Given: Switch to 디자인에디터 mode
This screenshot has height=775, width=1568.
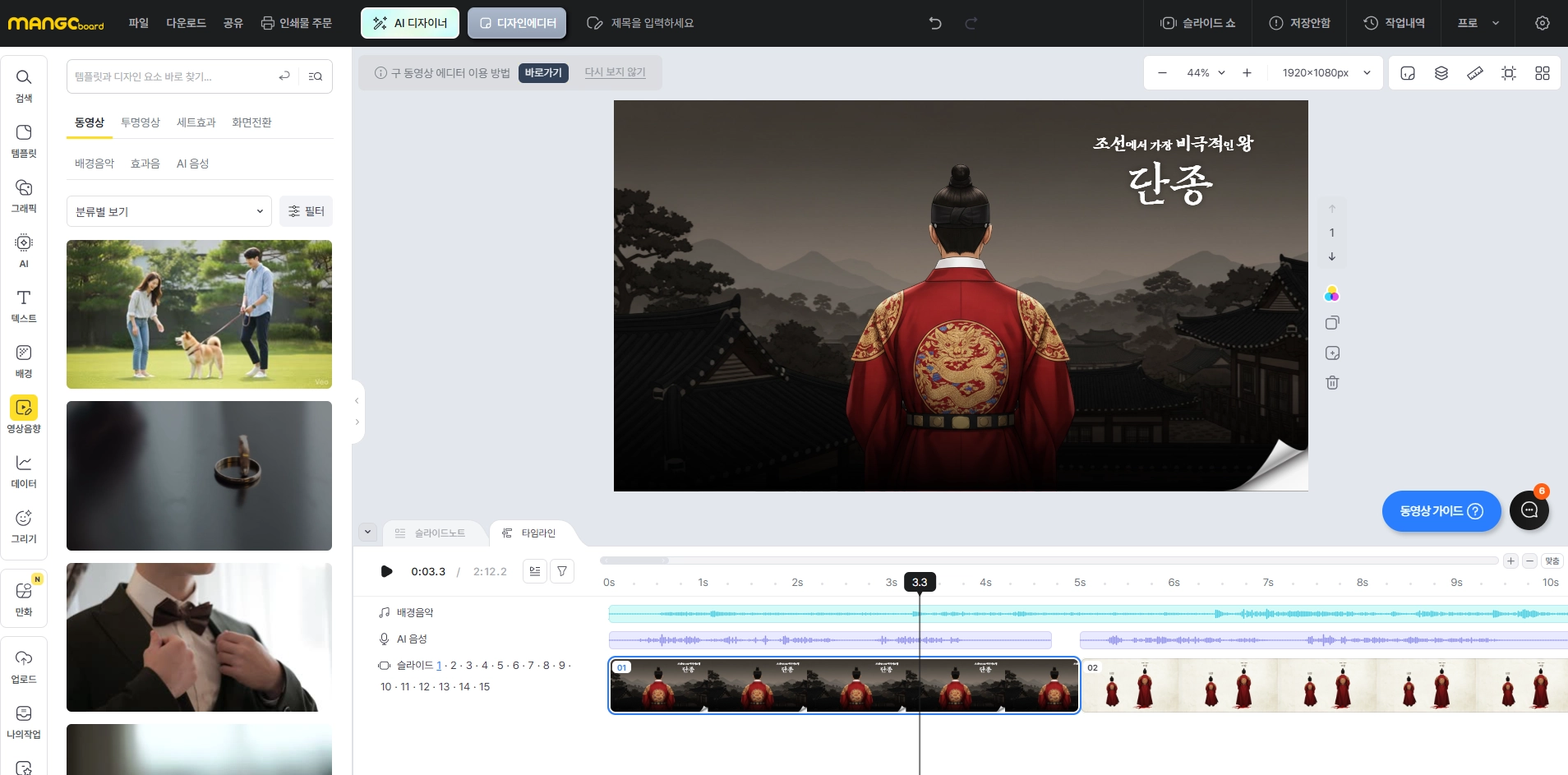Looking at the screenshot, I should click(x=517, y=23).
